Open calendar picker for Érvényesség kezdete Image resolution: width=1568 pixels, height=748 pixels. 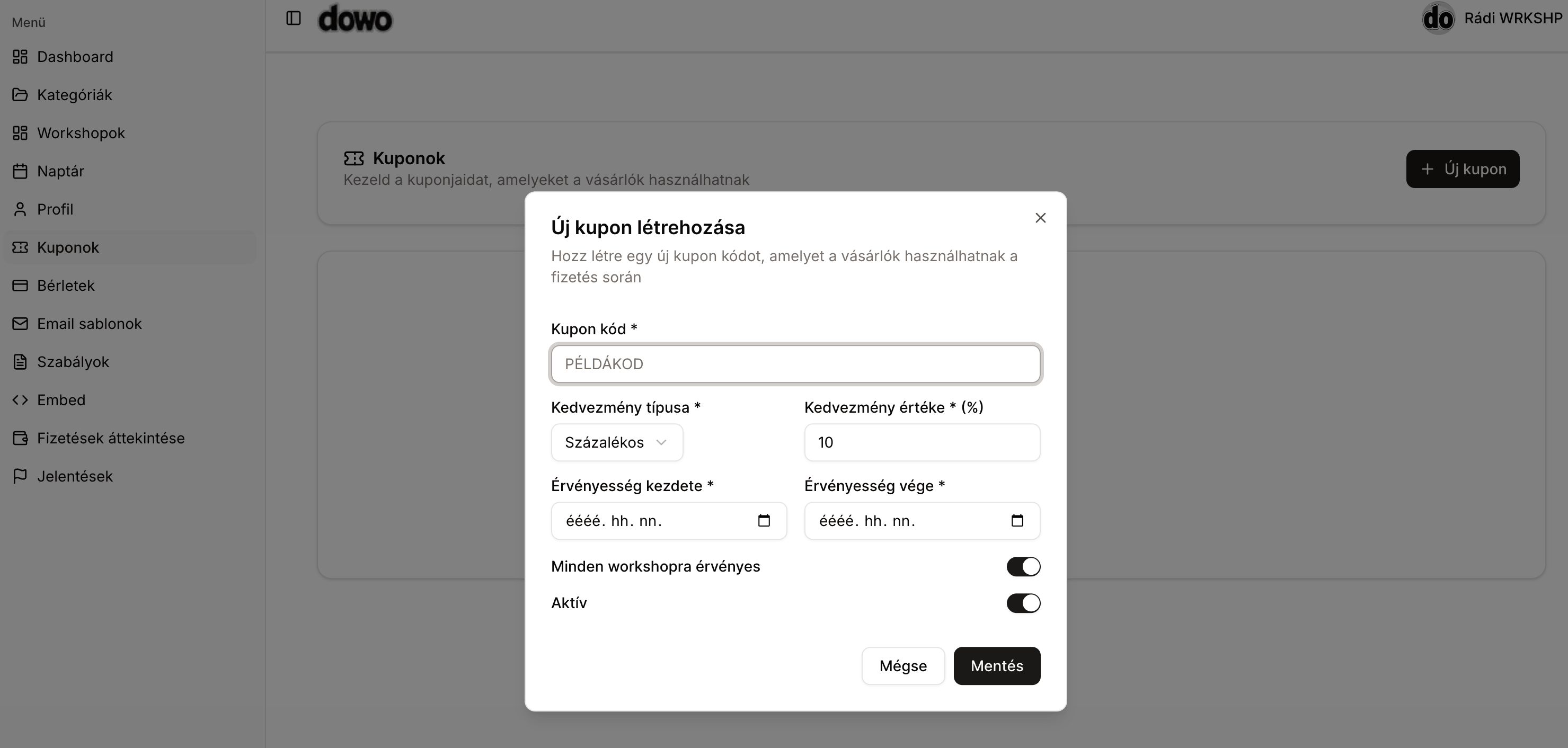pyautogui.click(x=764, y=520)
